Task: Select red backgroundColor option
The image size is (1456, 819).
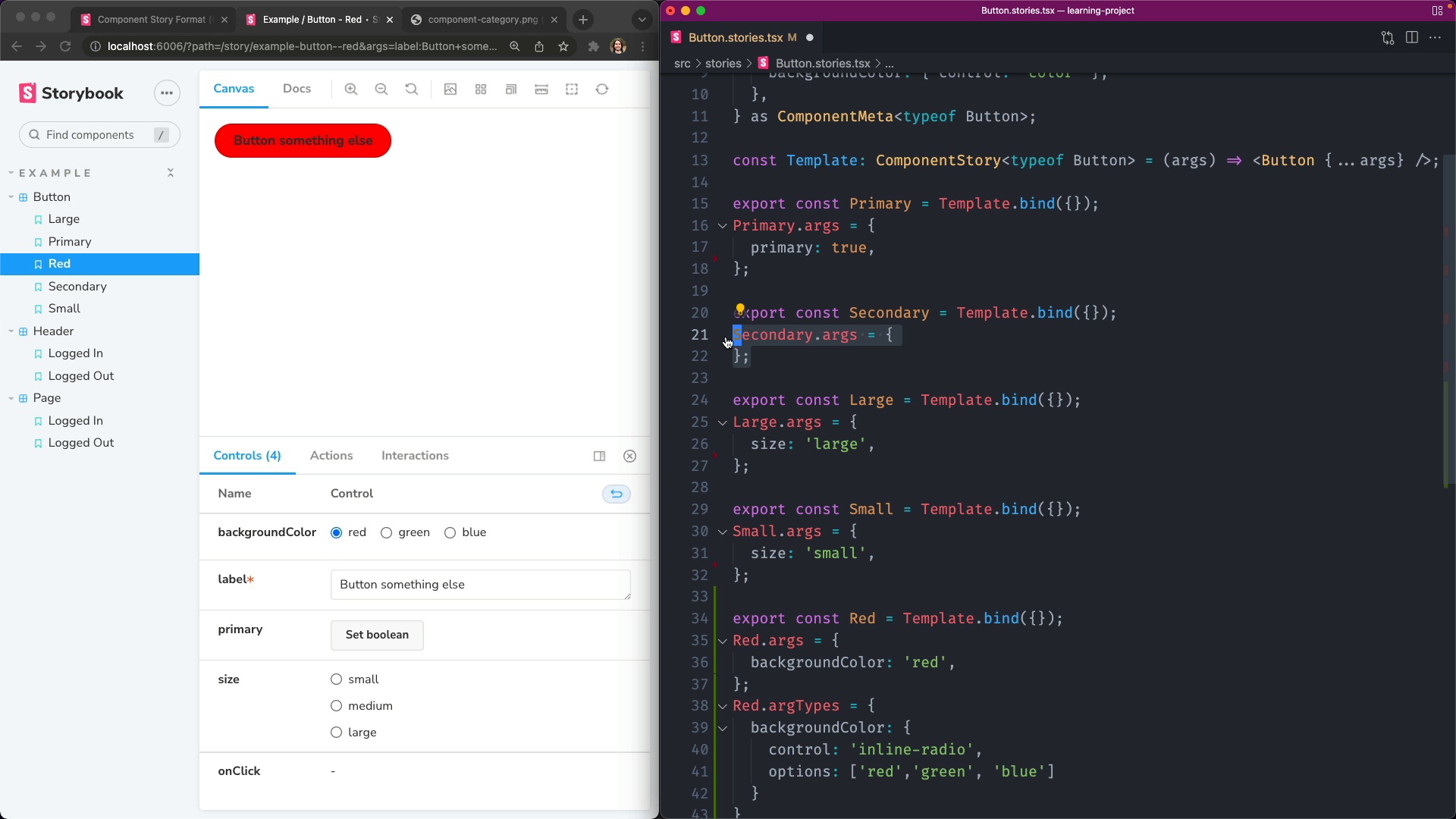Action: (x=337, y=533)
